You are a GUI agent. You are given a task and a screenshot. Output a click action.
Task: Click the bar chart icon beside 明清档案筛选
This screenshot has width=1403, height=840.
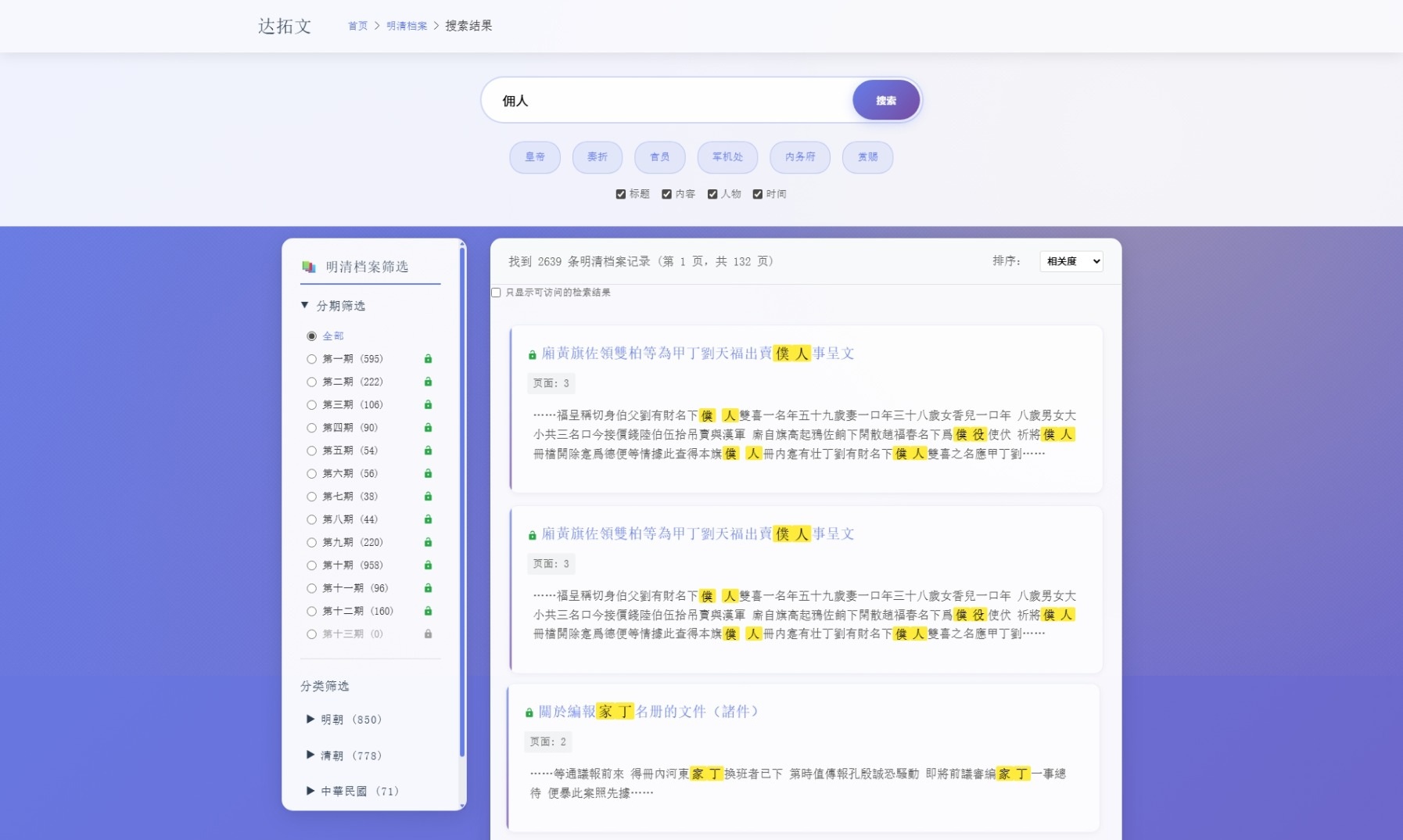[307, 266]
